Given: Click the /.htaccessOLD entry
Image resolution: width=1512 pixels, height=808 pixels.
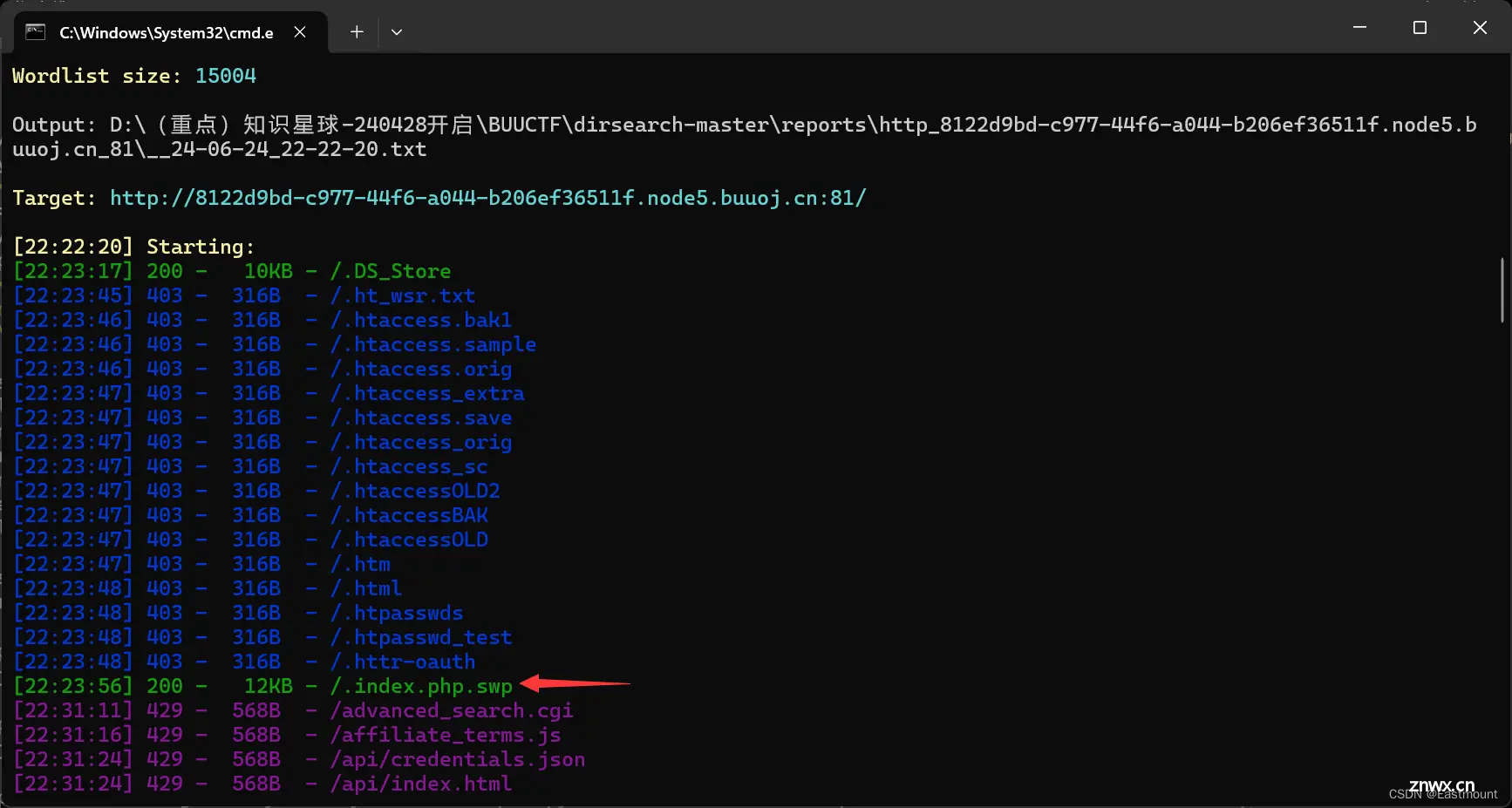Looking at the screenshot, I should click(x=409, y=540).
